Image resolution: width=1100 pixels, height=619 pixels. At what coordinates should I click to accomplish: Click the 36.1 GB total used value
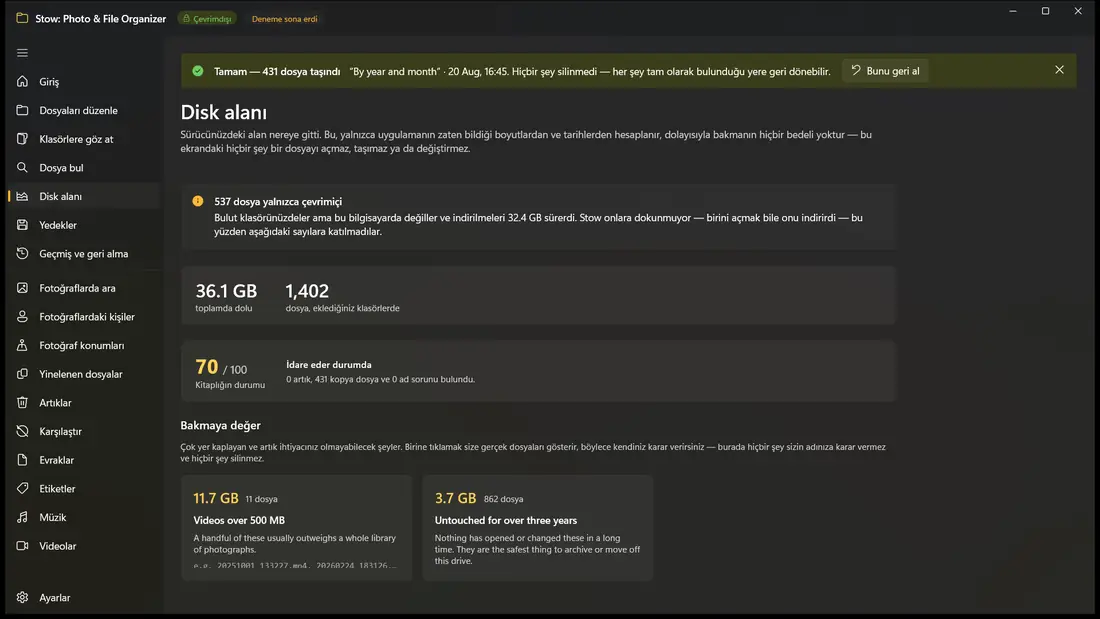point(226,291)
